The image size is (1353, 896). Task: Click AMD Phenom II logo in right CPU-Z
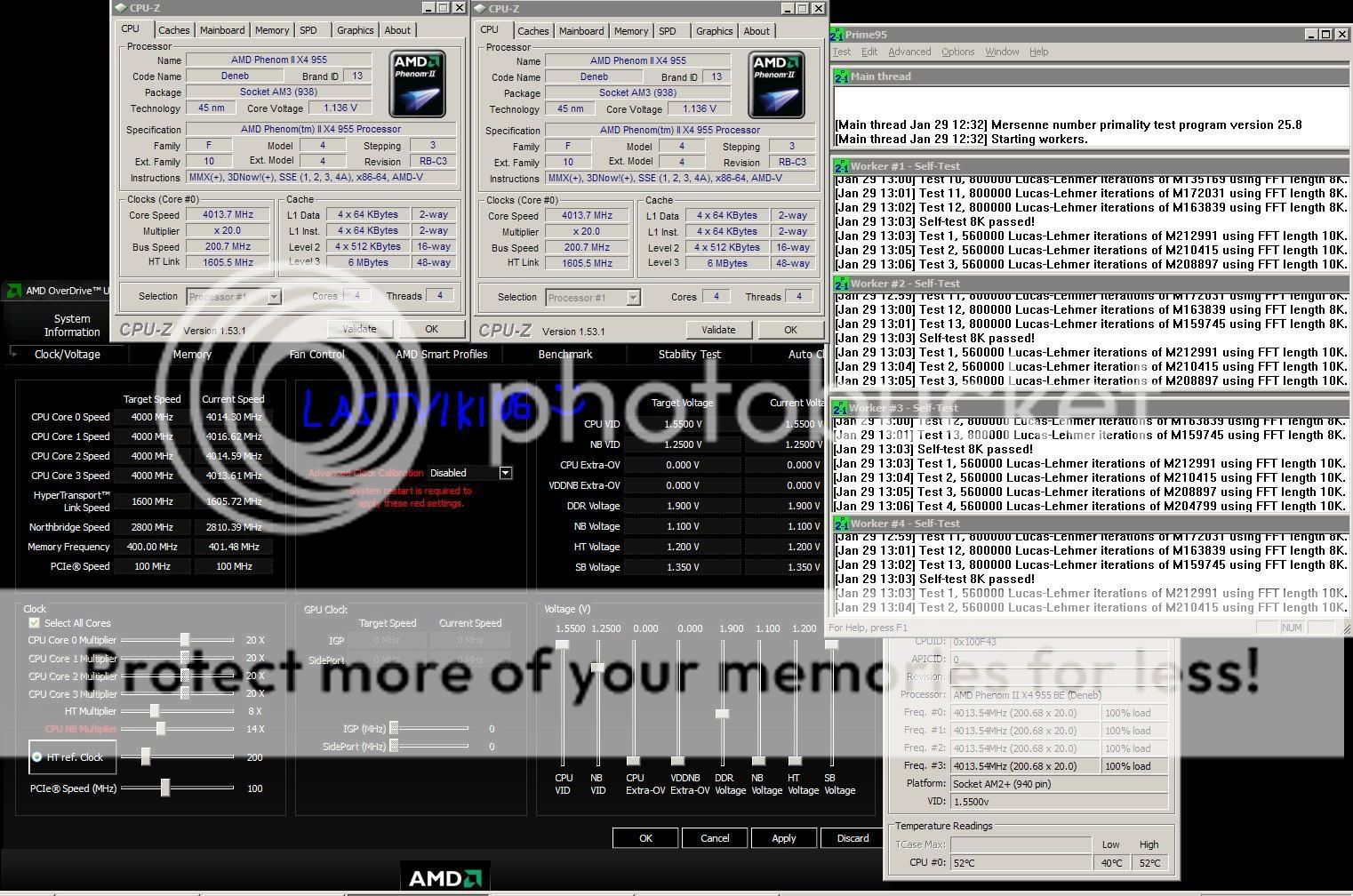point(776,84)
